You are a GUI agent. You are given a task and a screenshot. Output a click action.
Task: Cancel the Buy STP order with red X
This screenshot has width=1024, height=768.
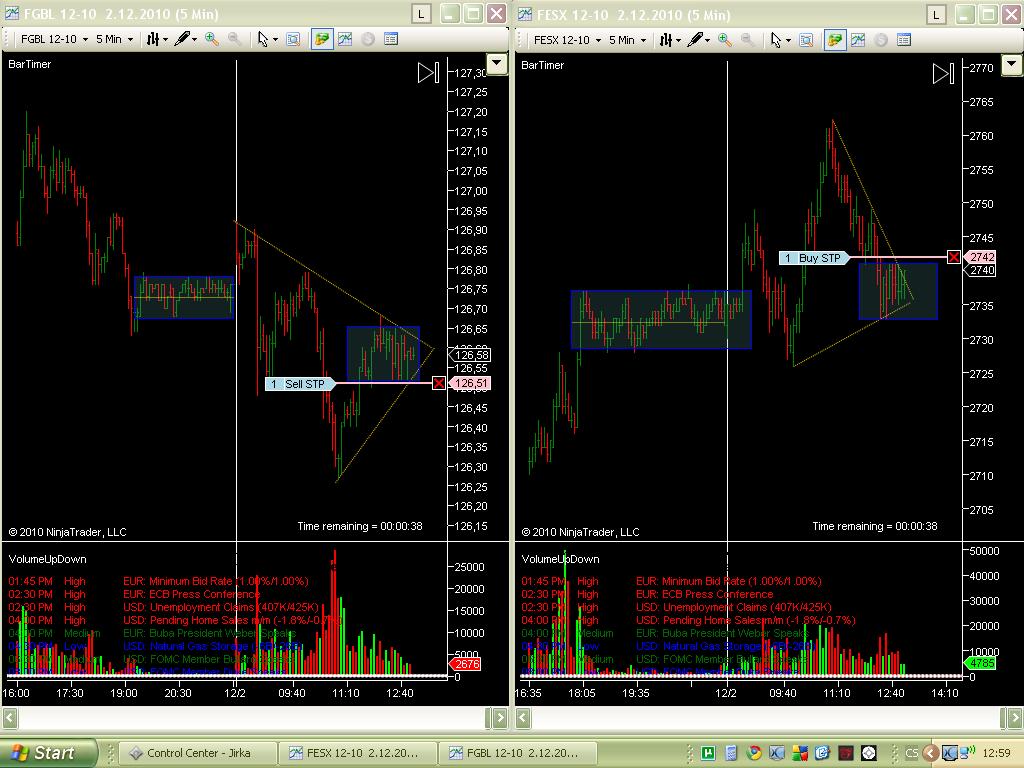click(954, 257)
